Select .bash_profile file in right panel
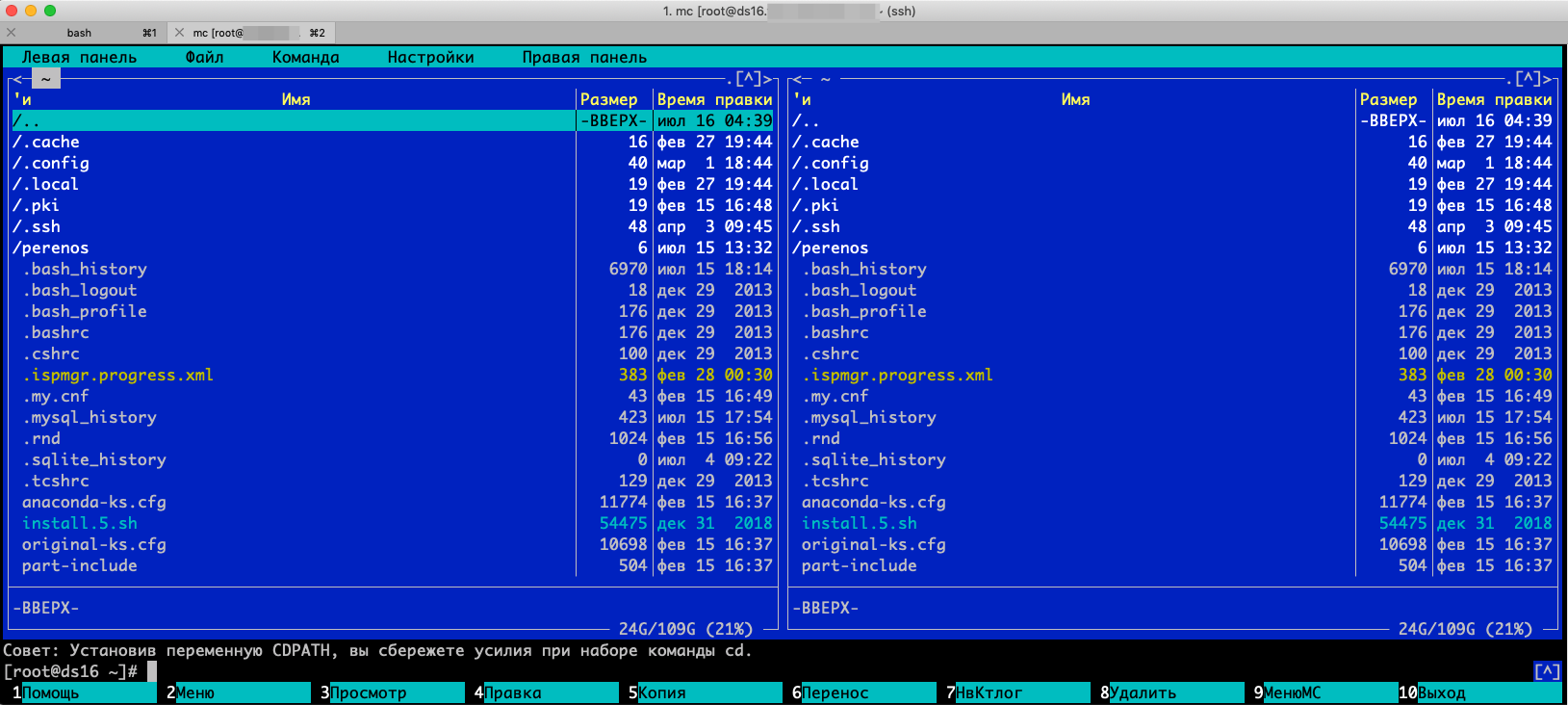Viewport: 1568px width, 705px height. point(1172,311)
